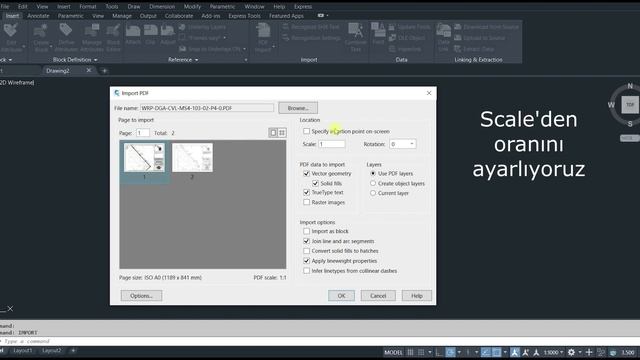Click the Help button
This screenshot has height=360, width=640.
pyautogui.click(x=417, y=296)
